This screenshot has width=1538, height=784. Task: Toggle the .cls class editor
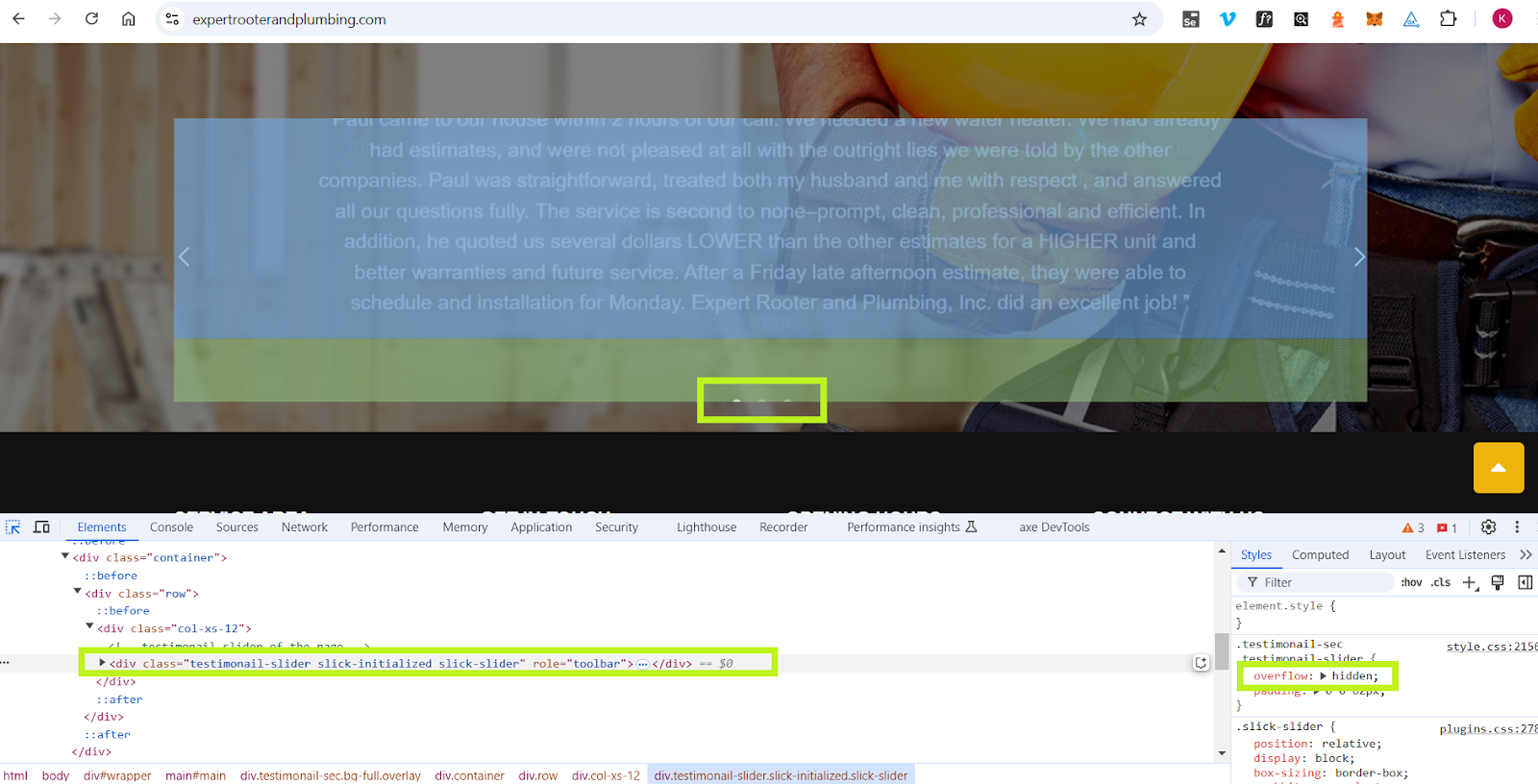1441,582
